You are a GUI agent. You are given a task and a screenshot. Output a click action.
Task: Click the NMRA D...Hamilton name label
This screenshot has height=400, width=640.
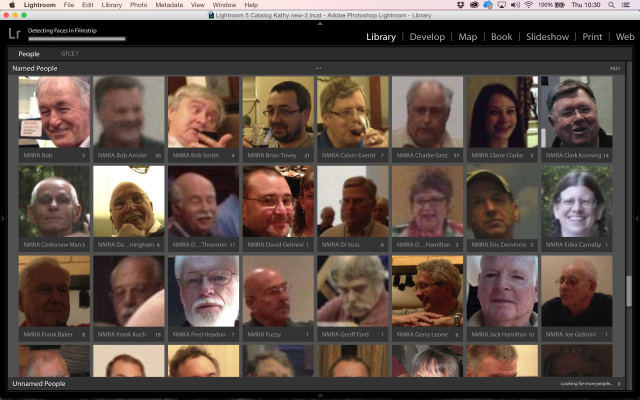tap(423, 245)
